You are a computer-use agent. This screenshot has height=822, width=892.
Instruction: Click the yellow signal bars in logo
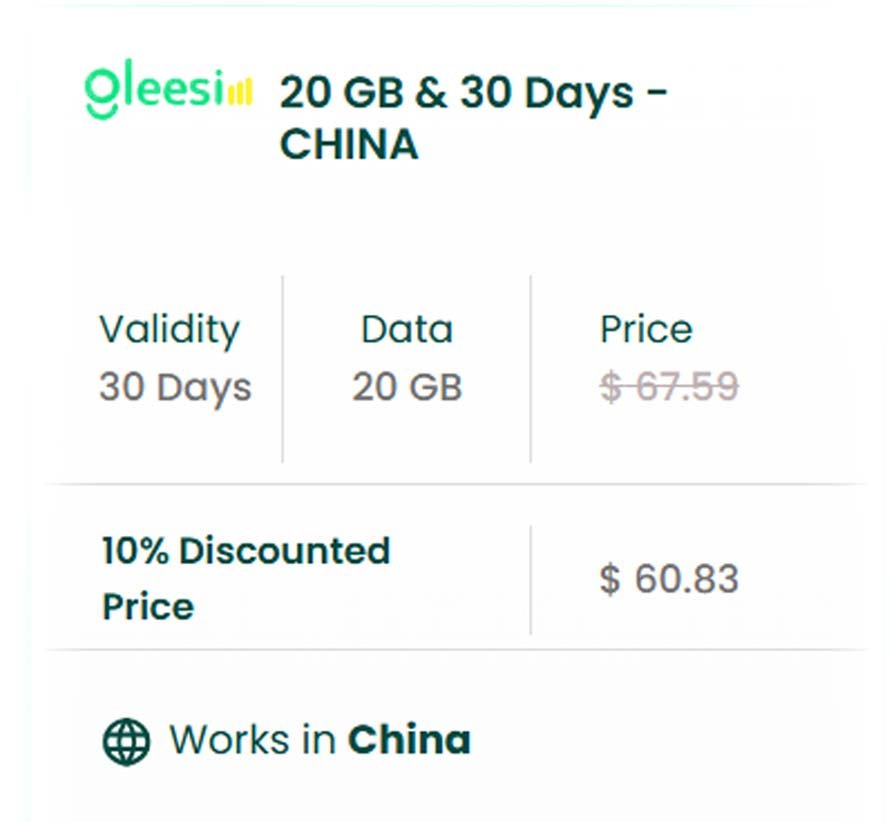(240, 94)
